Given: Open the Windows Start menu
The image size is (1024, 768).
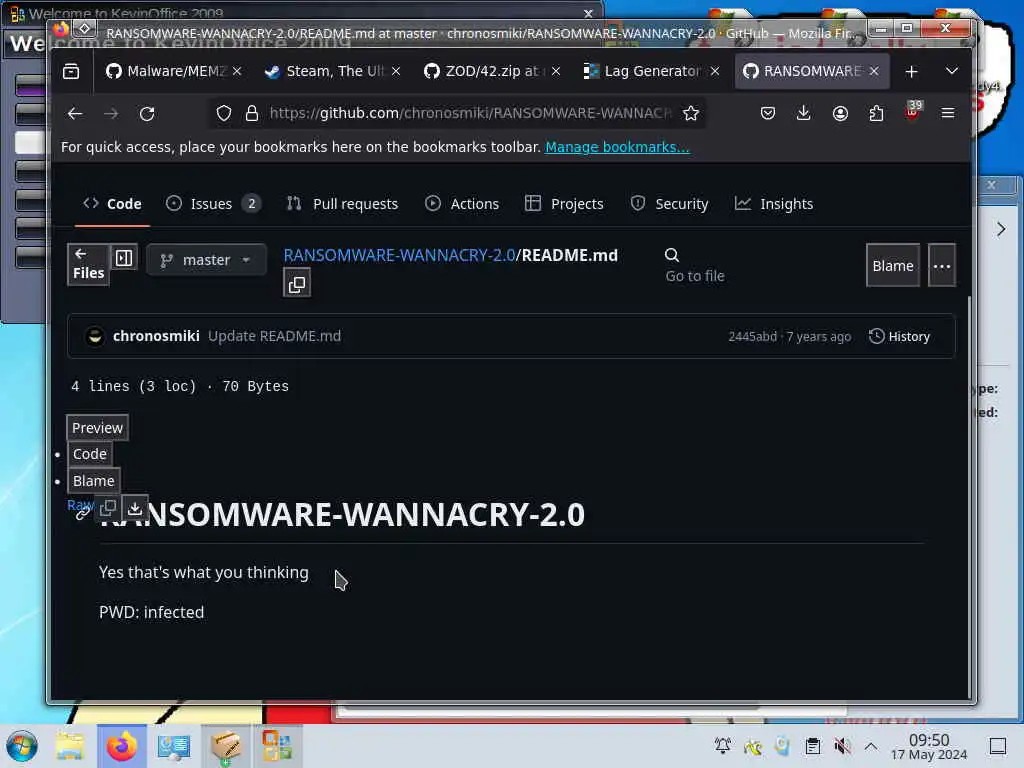Looking at the screenshot, I should tap(22, 746).
